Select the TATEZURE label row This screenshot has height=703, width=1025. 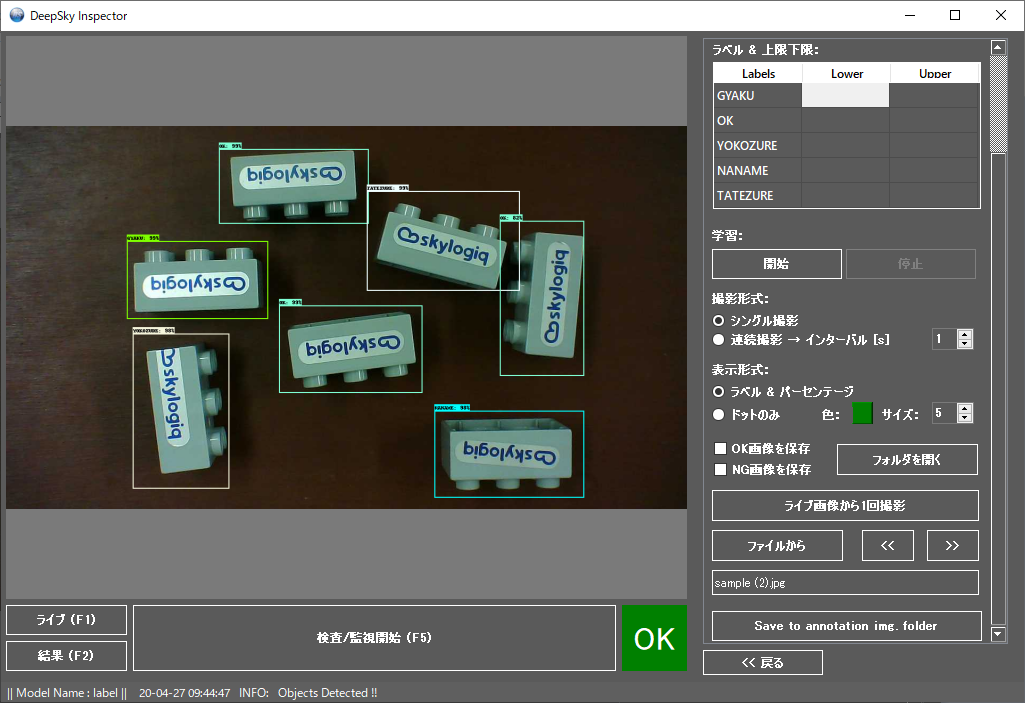pos(758,195)
